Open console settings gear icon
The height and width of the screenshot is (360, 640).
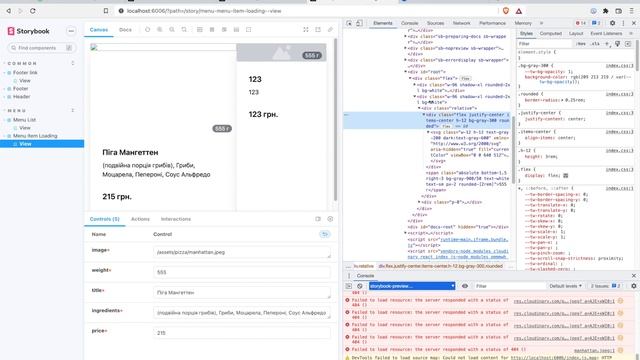633,286
